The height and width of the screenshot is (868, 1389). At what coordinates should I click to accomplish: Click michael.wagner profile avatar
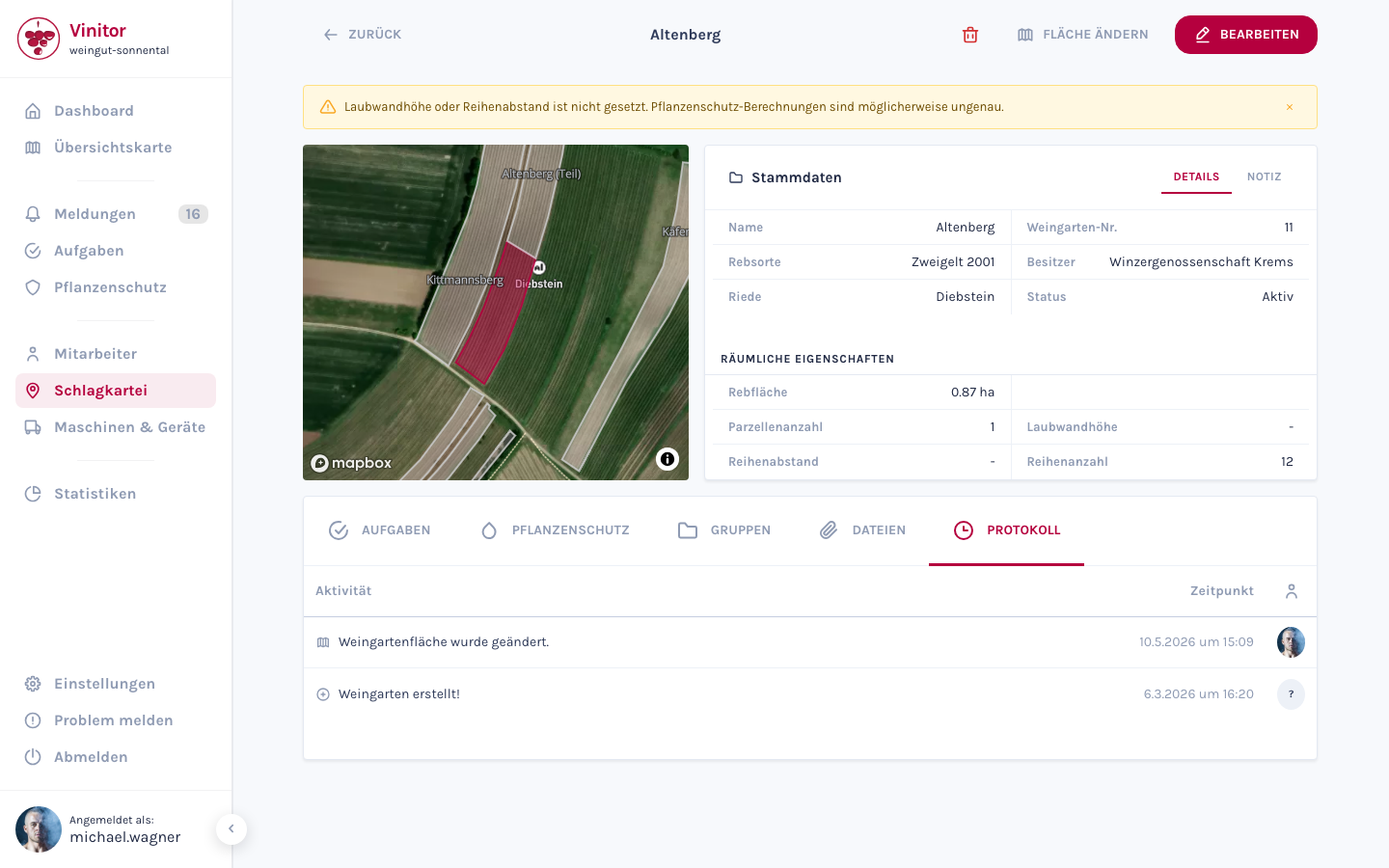(x=39, y=829)
